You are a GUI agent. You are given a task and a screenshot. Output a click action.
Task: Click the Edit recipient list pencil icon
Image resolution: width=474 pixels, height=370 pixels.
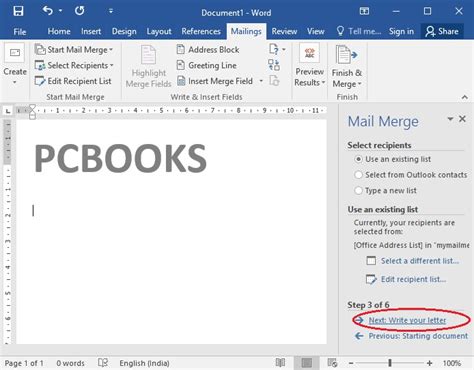pos(371,279)
